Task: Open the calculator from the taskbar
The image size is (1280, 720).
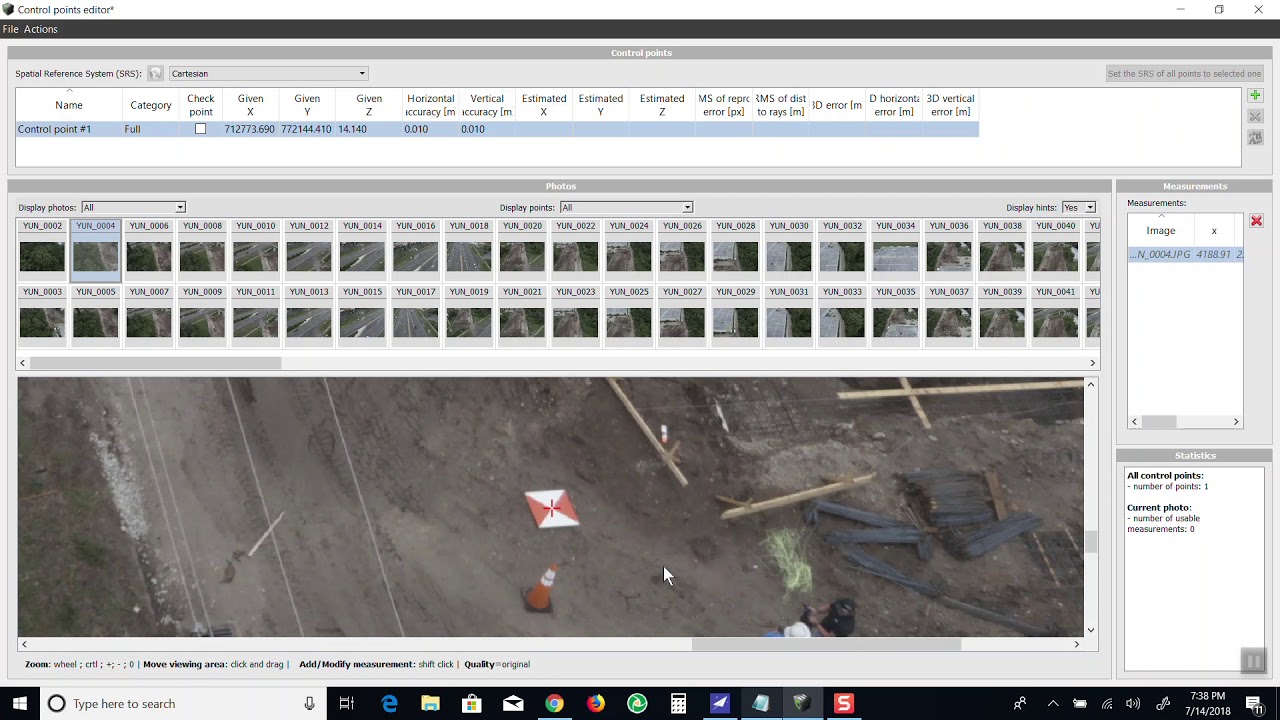Action: pyautogui.click(x=678, y=704)
